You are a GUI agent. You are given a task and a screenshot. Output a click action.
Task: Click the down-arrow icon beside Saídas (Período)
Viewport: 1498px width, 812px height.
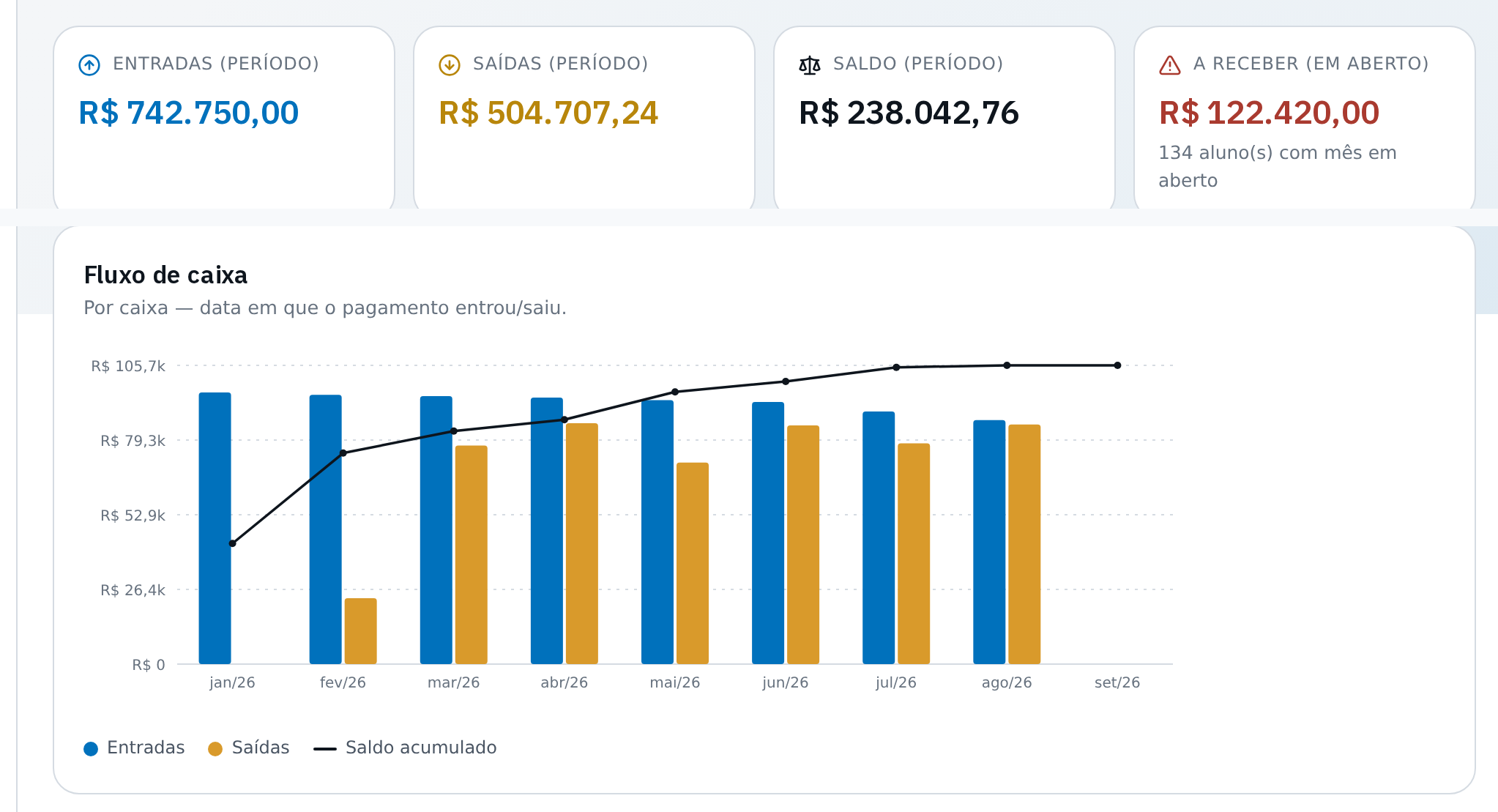pos(450,65)
